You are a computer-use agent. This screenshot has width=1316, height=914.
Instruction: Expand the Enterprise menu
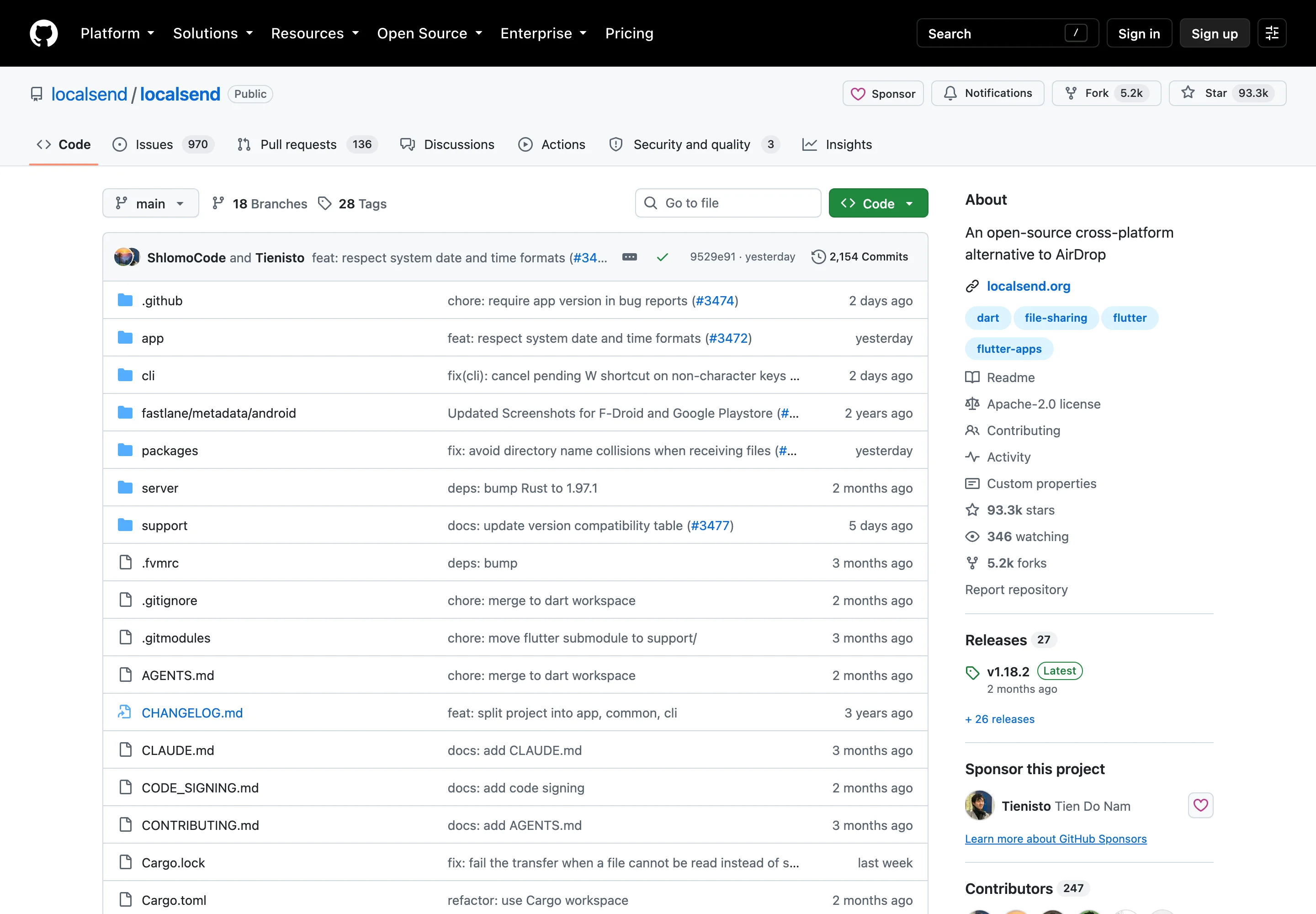(543, 33)
